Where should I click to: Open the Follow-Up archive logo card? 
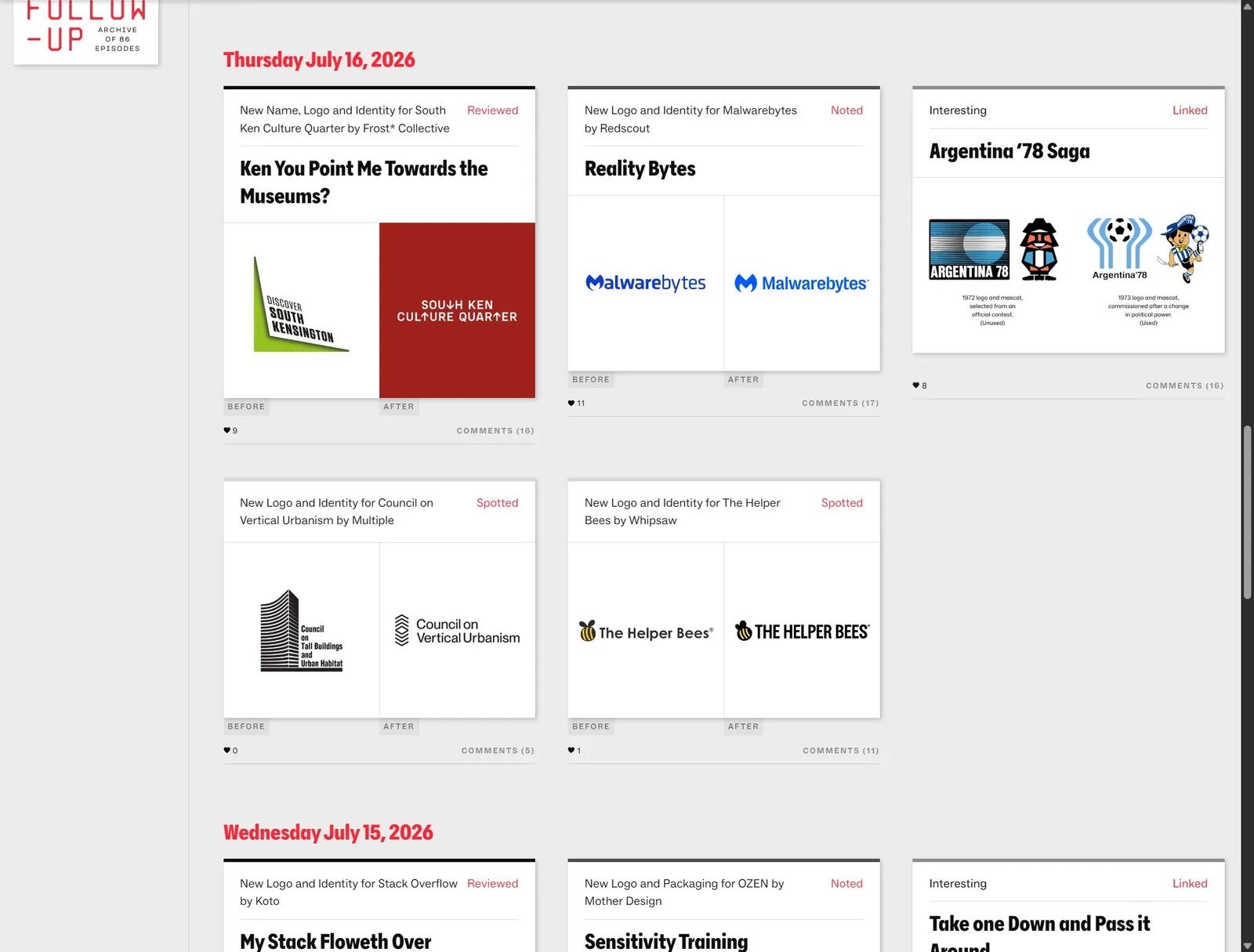(x=86, y=31)
